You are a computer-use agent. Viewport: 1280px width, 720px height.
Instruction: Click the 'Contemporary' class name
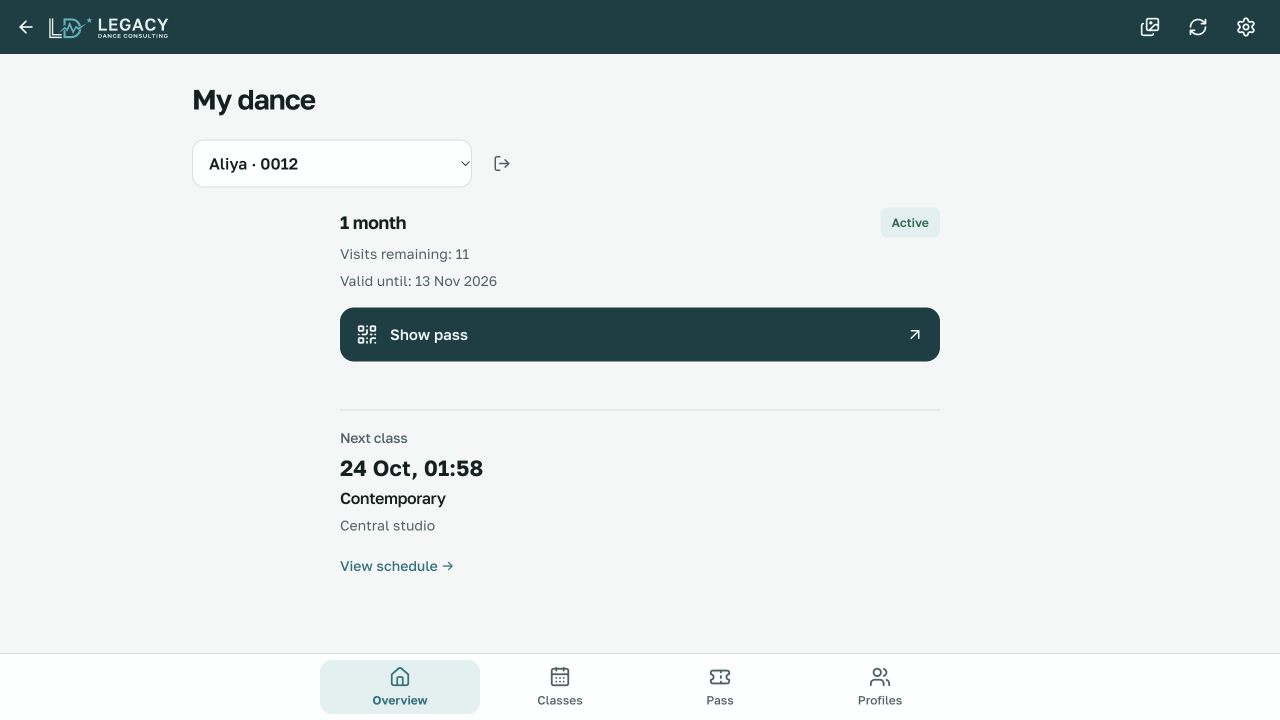coord(393,498)
